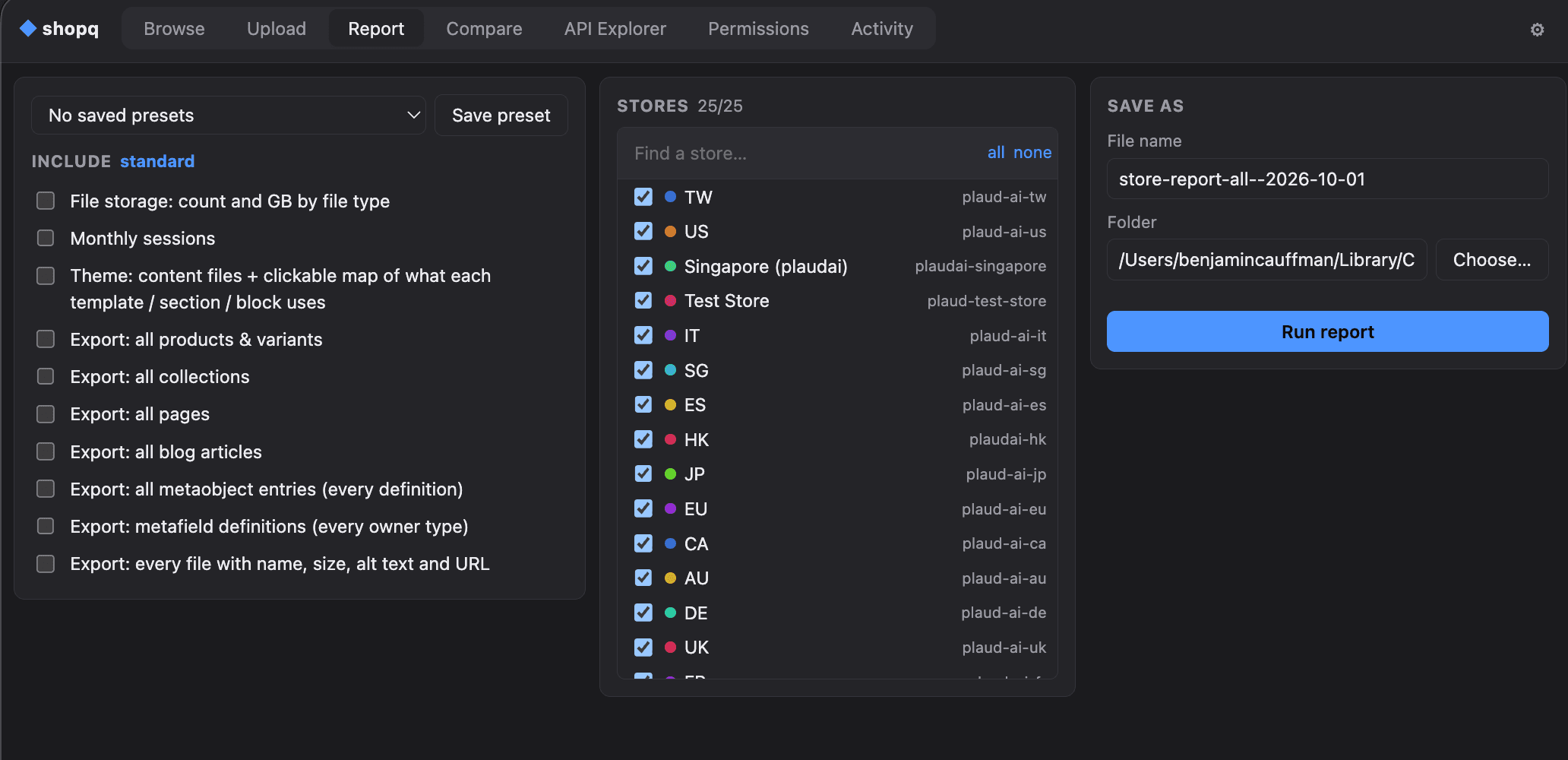This screenshot has height=760, width=1568.
Task: Click the plaud-ai-de store handle
Action: click(x=1004, y=613)
